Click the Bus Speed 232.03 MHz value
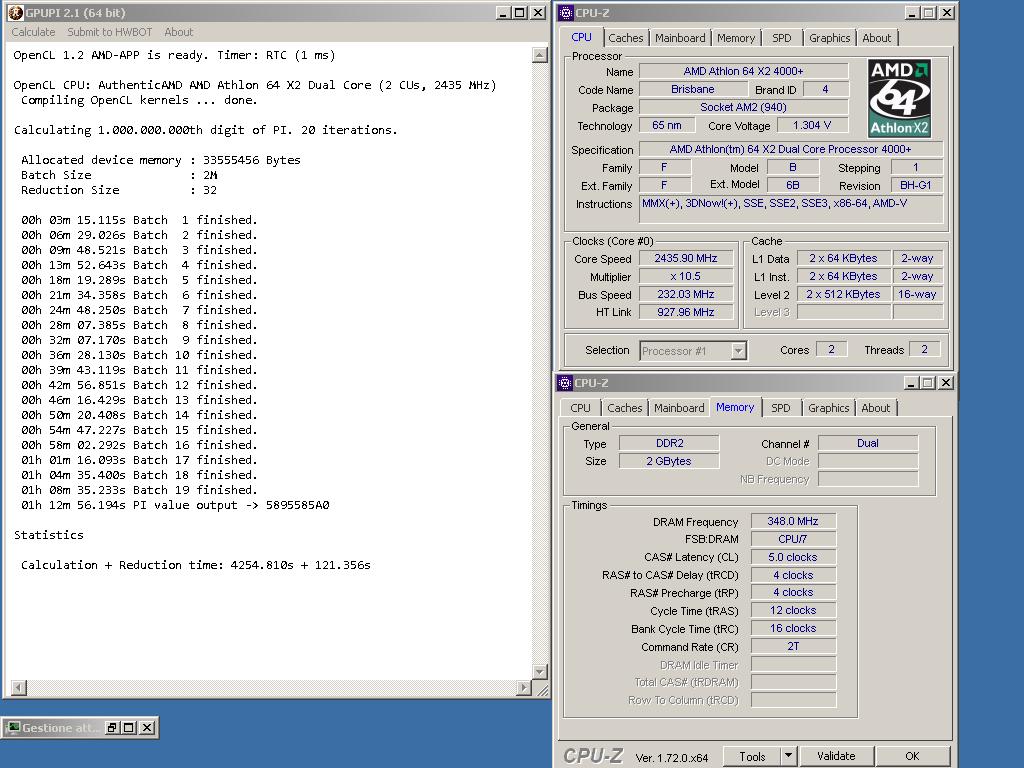The height and width of the screenshot is (768, 1024). click(686, 295)
